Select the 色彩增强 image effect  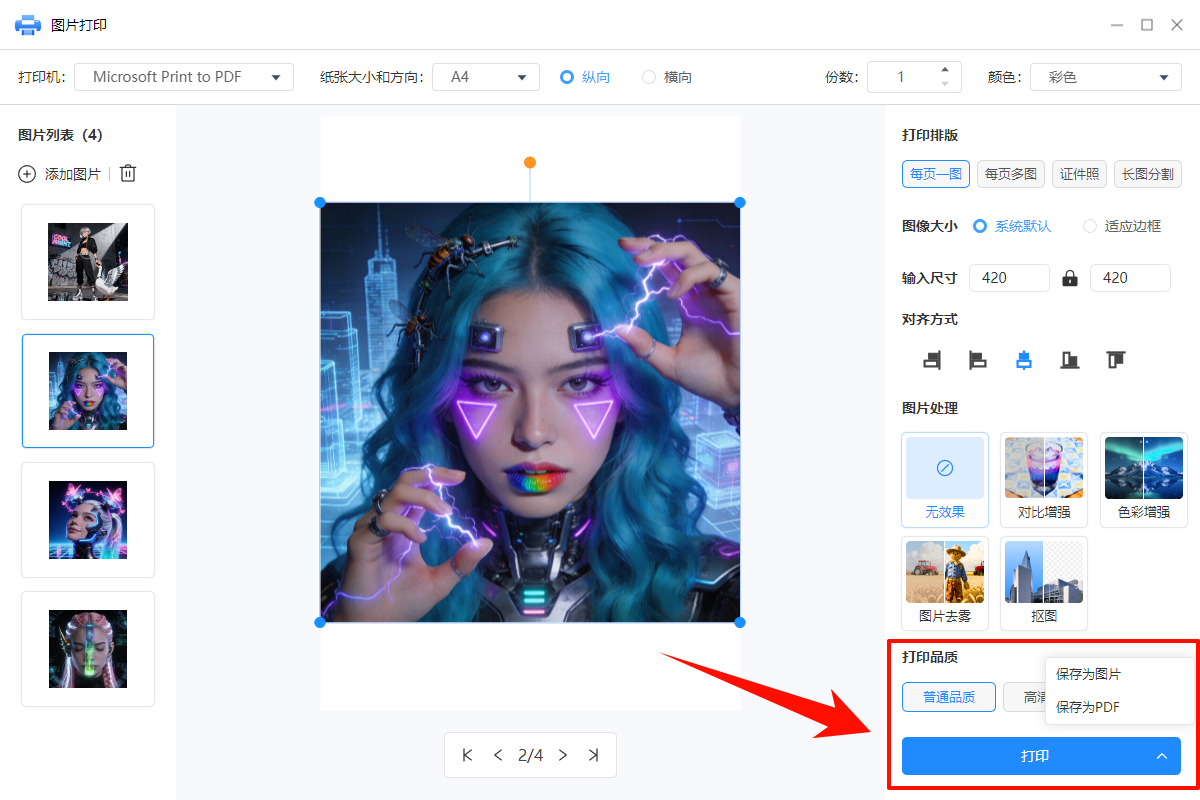click(1143, 480)
